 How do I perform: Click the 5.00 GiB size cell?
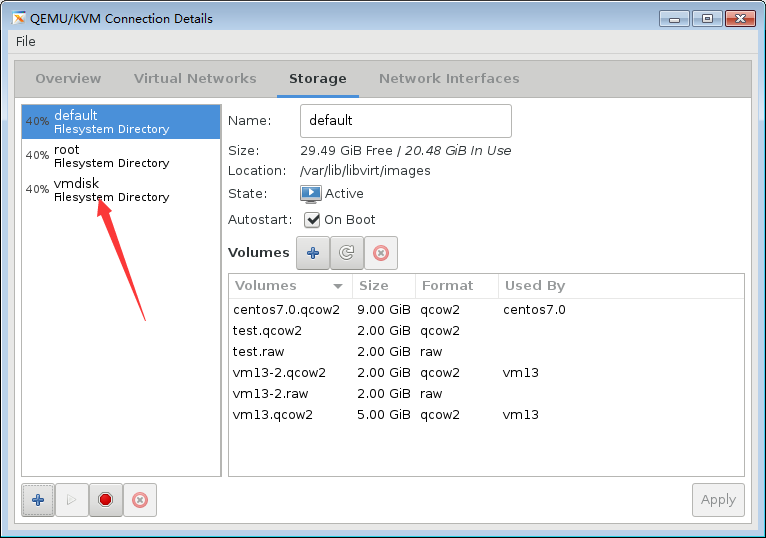coord(383,415)
